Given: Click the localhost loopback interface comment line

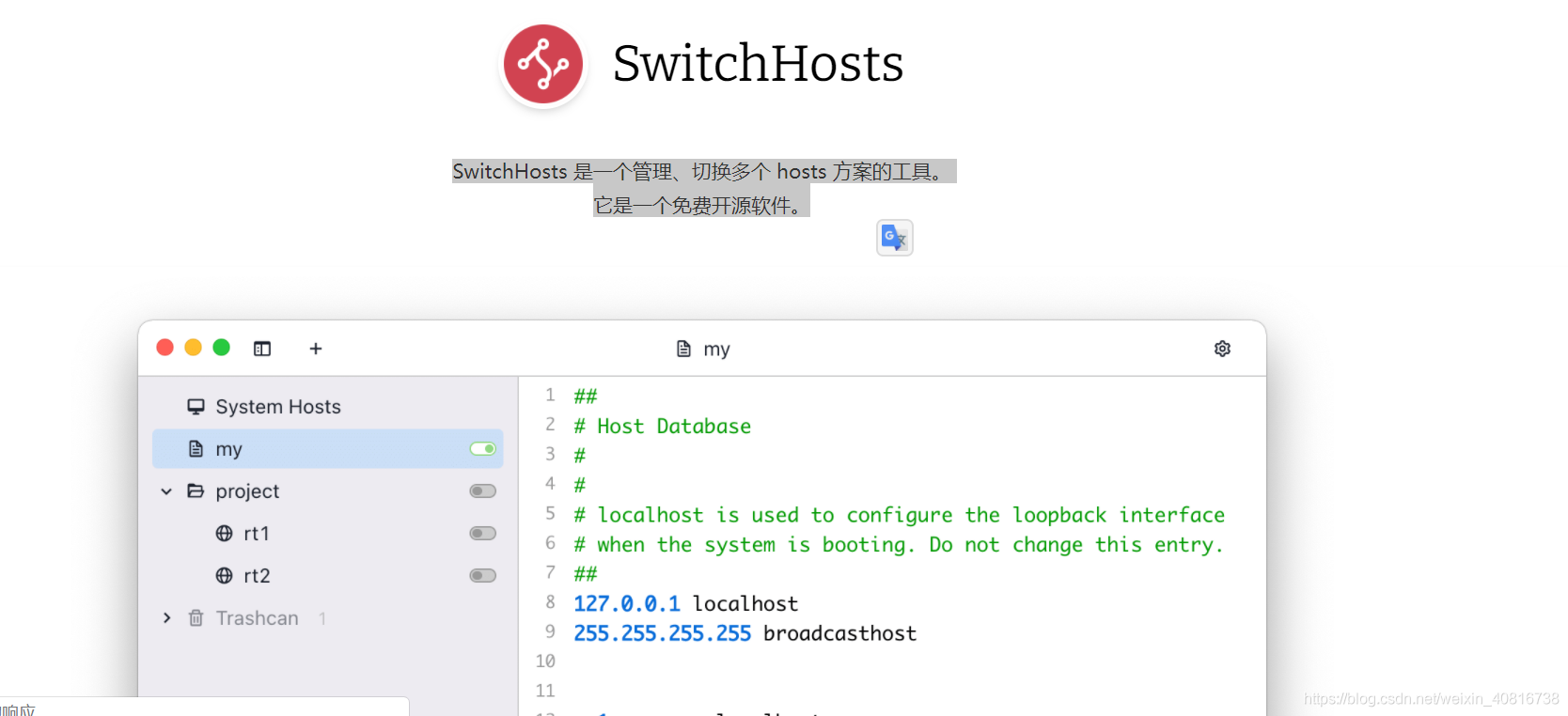Looking at the screenshot, I should (x=900, y=515).
